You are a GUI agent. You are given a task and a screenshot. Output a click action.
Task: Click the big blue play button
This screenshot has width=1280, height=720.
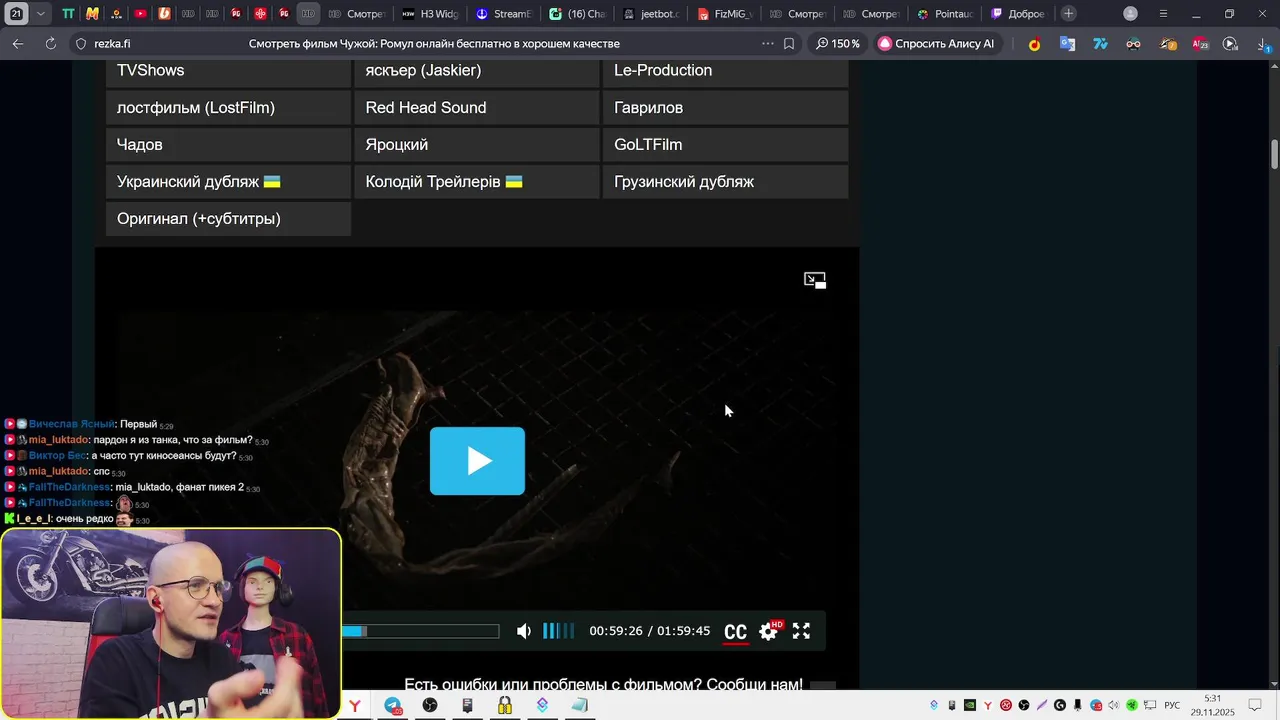click(477, 461)
